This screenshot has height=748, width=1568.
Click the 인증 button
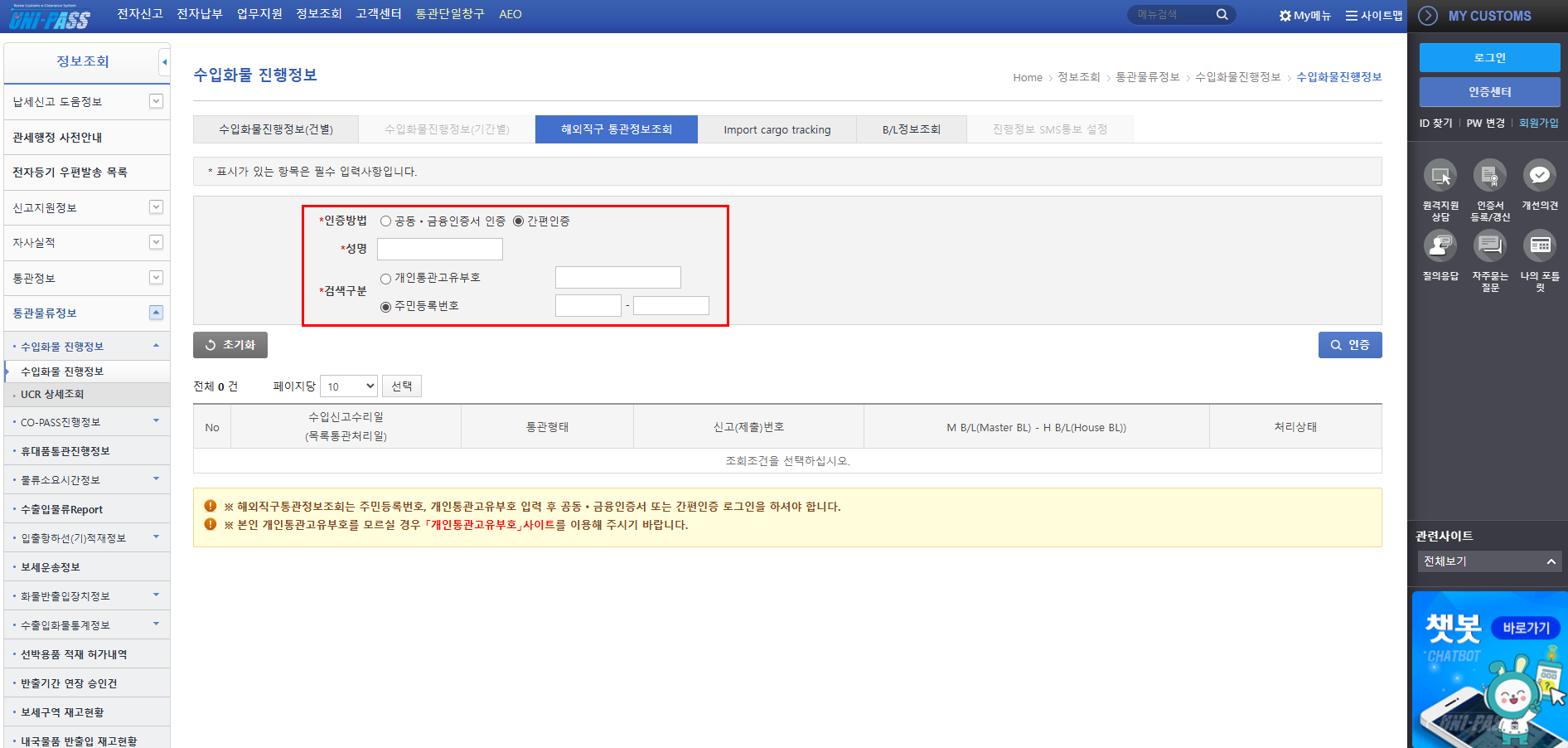[x=1350, y=345]
